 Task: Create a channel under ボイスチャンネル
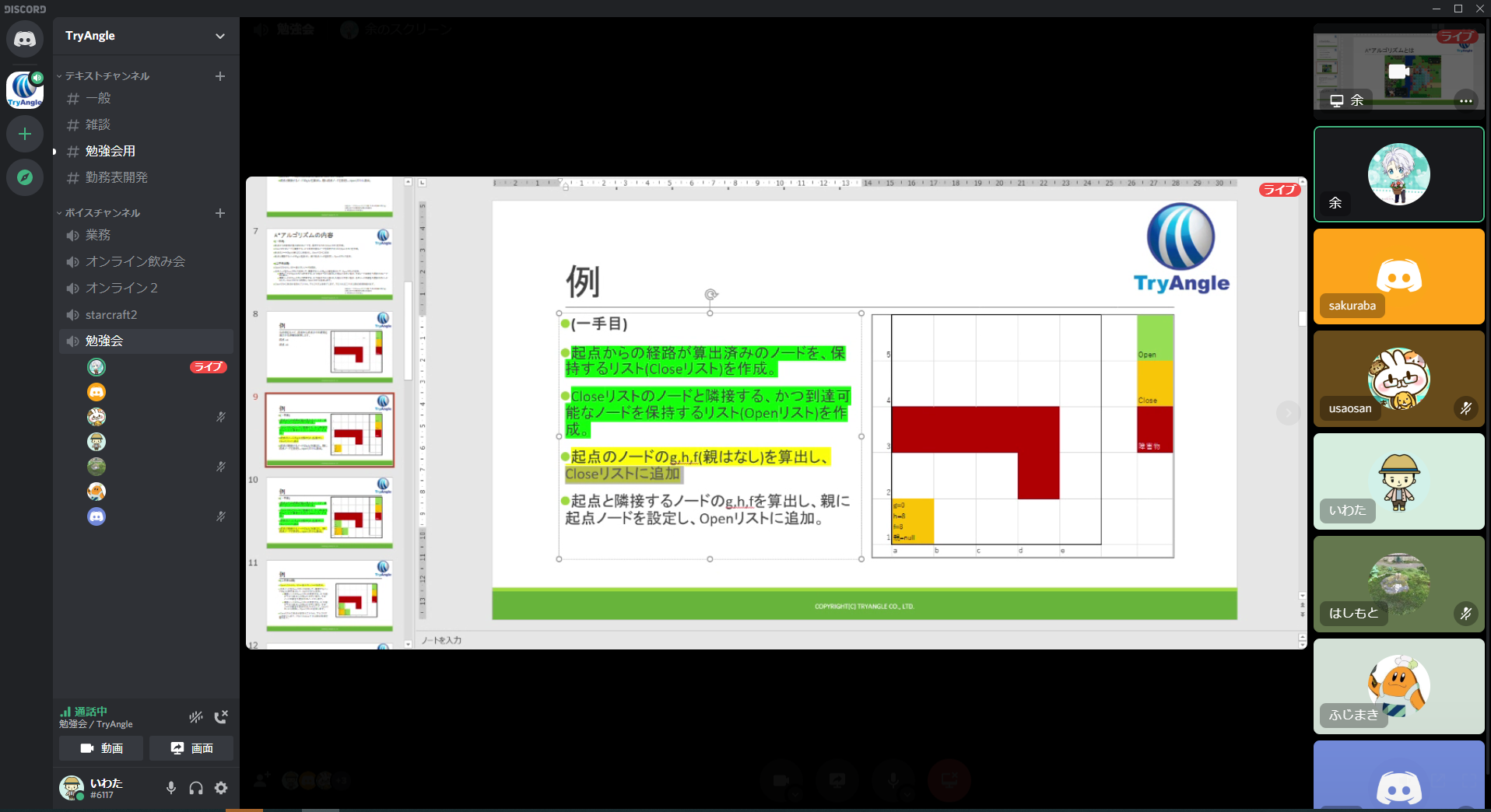point(220,213)
